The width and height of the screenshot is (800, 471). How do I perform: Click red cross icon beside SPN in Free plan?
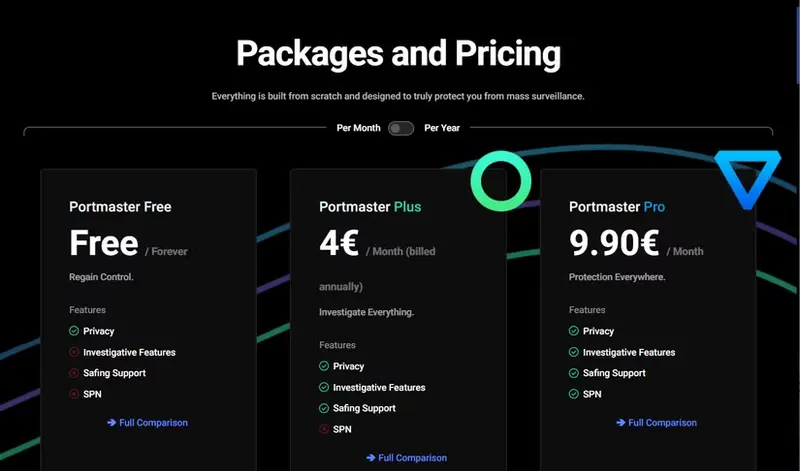74,394
